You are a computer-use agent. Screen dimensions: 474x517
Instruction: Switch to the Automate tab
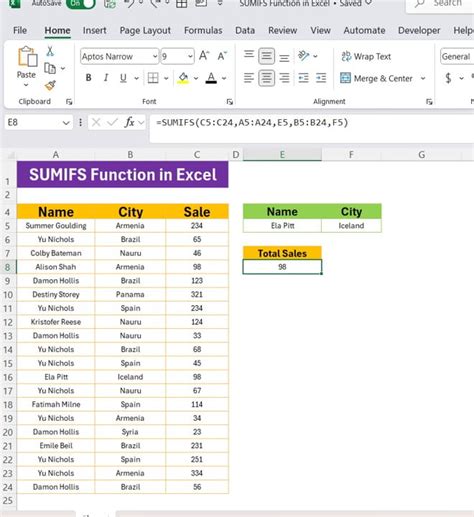coord(364,30)
